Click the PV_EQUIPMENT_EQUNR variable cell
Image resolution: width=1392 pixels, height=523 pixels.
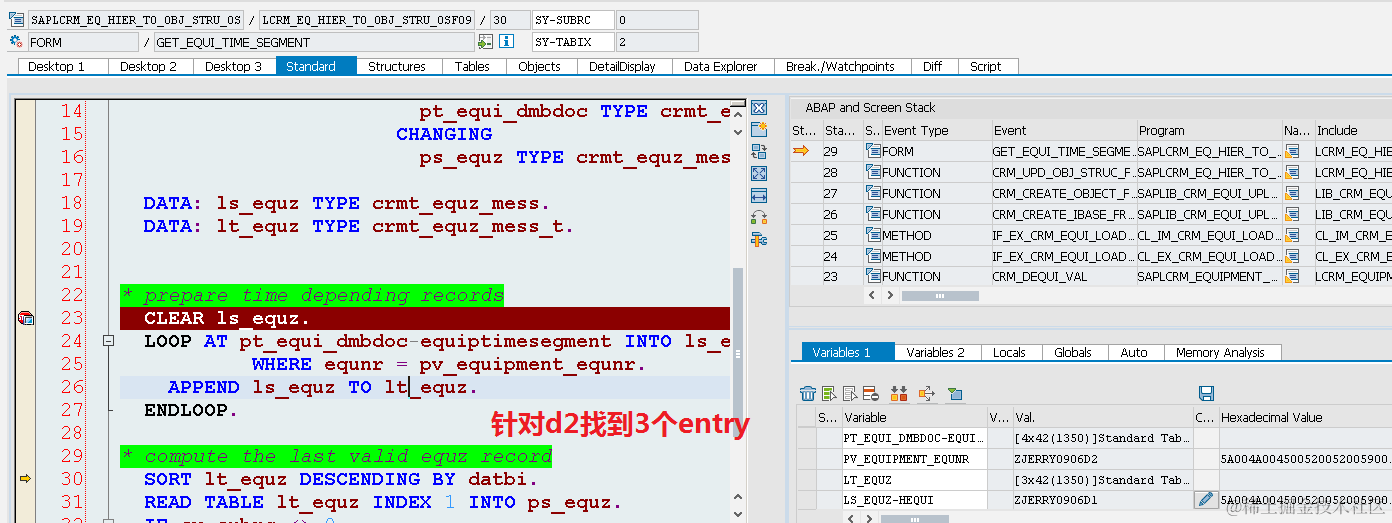pyautogui.click(x=914, y=459)
